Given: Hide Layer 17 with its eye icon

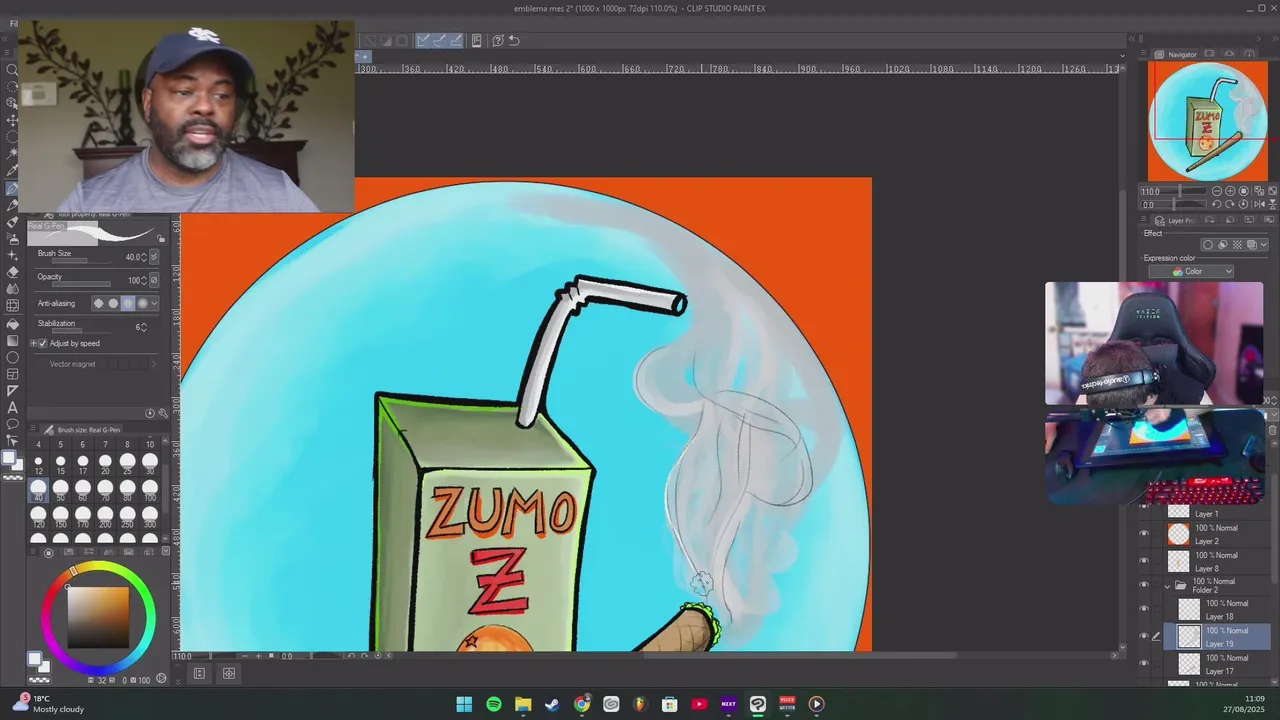Looking at the screenshot, I should [1144, 663].
